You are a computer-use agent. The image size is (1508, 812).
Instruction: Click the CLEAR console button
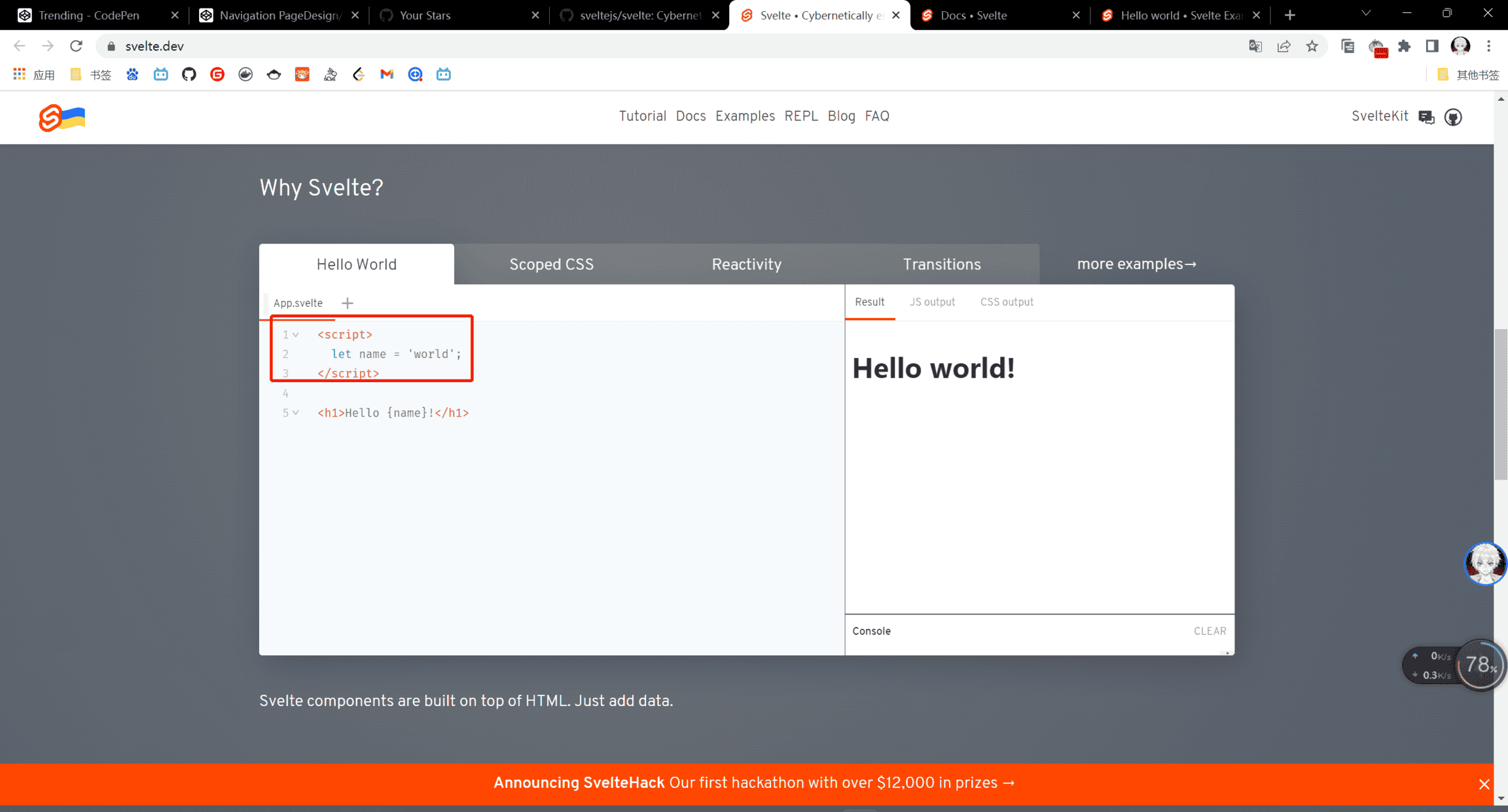pos(1210,631)
